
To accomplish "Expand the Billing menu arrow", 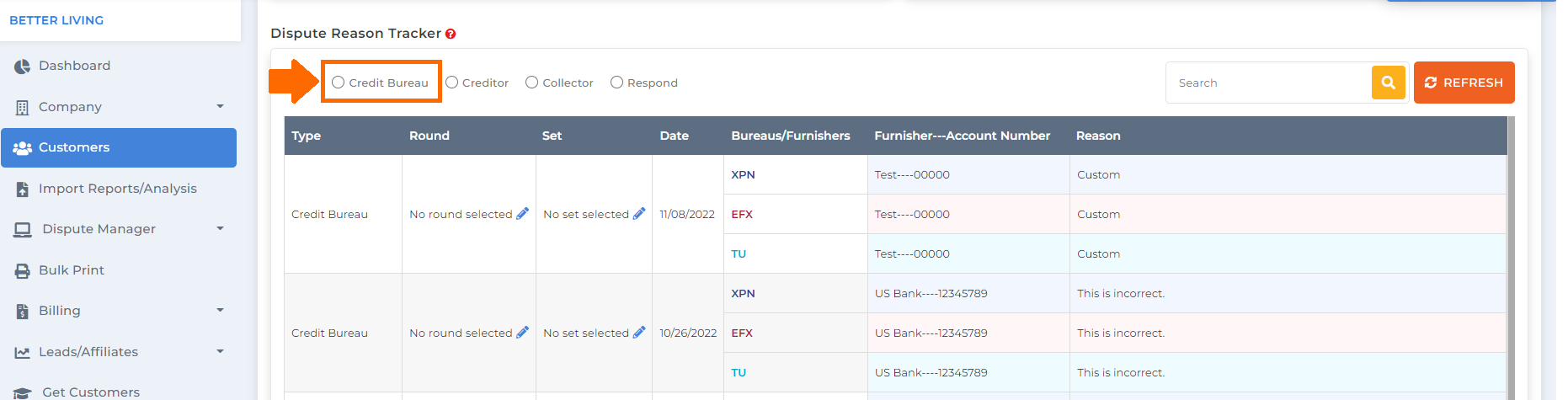I will click(x=220, y=310).
